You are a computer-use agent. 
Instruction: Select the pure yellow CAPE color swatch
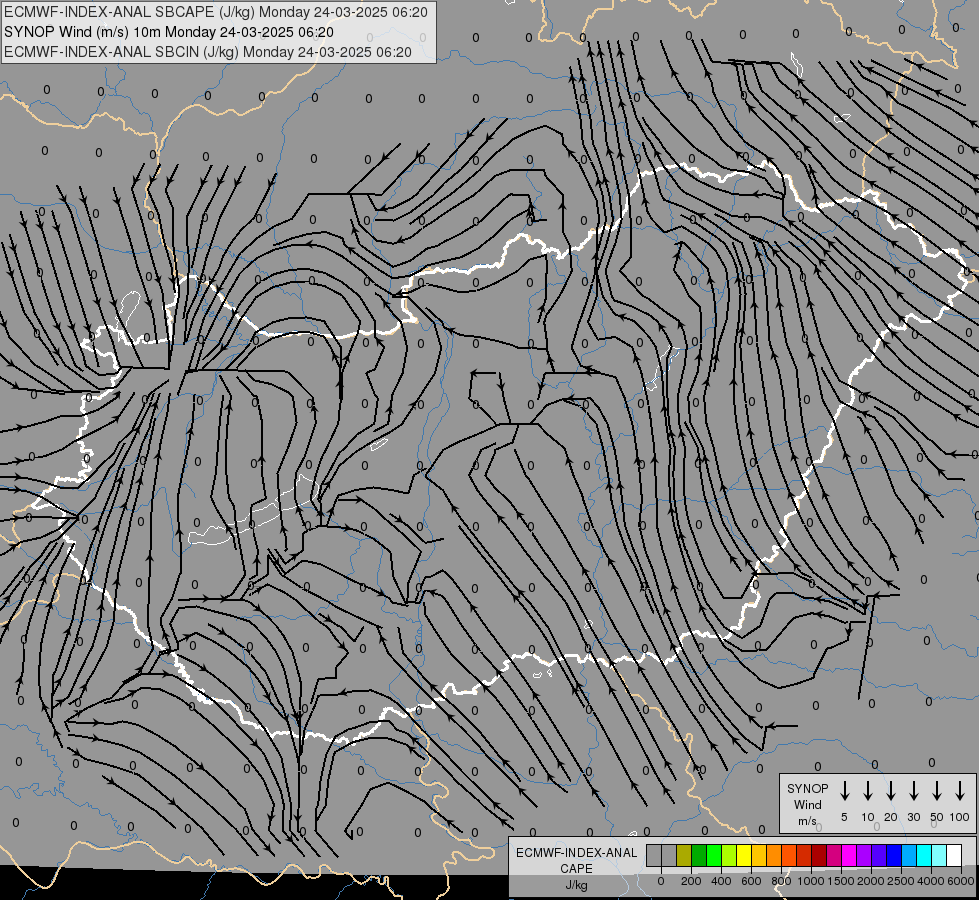click(x=744, y=855)
